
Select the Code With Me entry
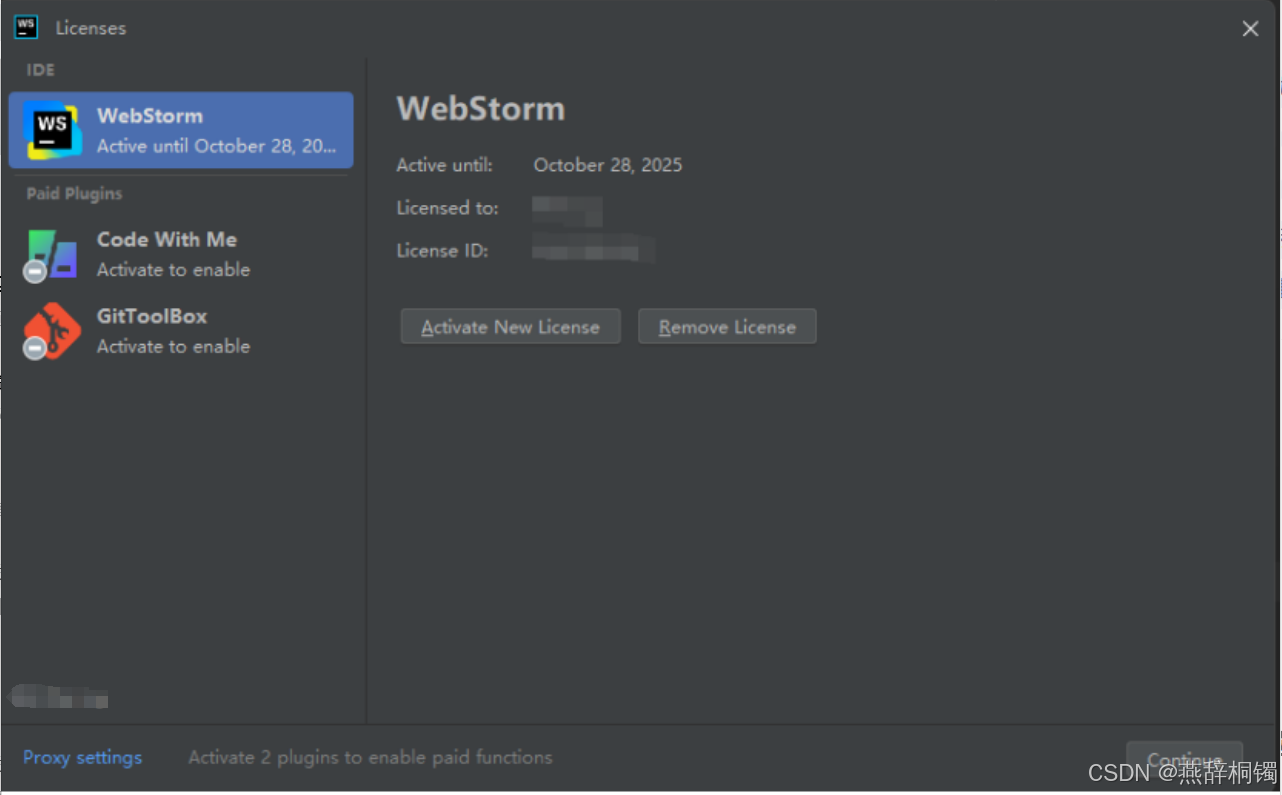tap(181, 254)
